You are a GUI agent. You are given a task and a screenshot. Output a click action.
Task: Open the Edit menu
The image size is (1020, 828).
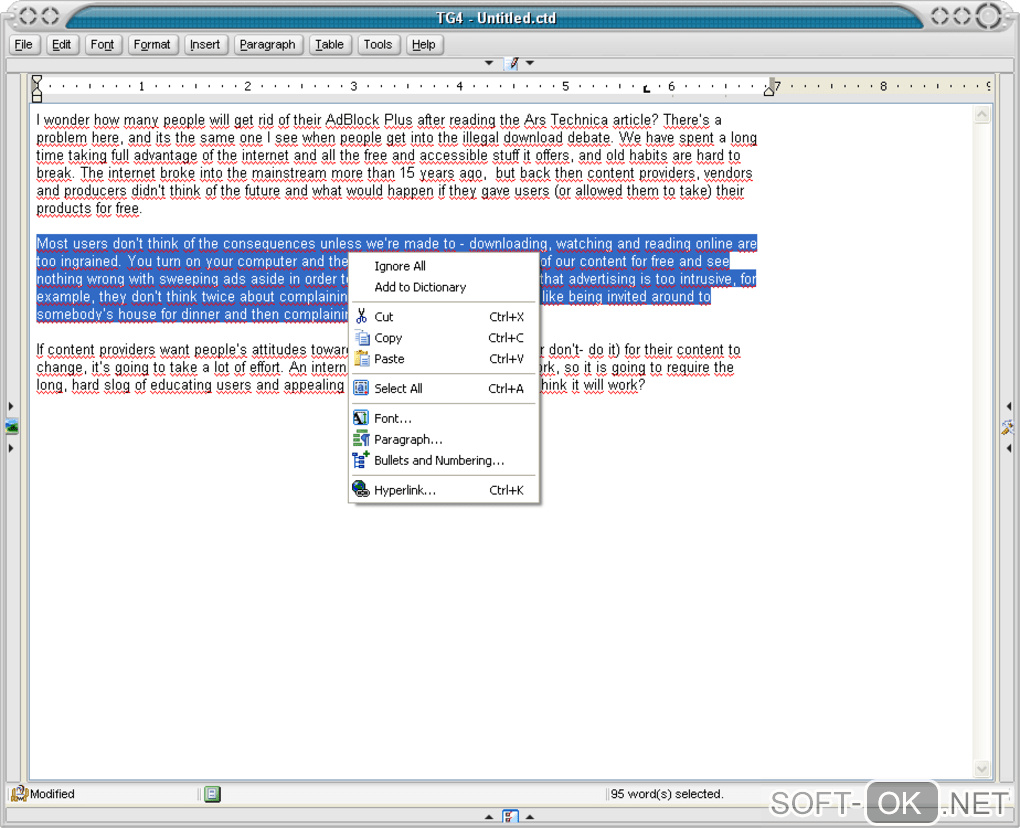point(62,45)
